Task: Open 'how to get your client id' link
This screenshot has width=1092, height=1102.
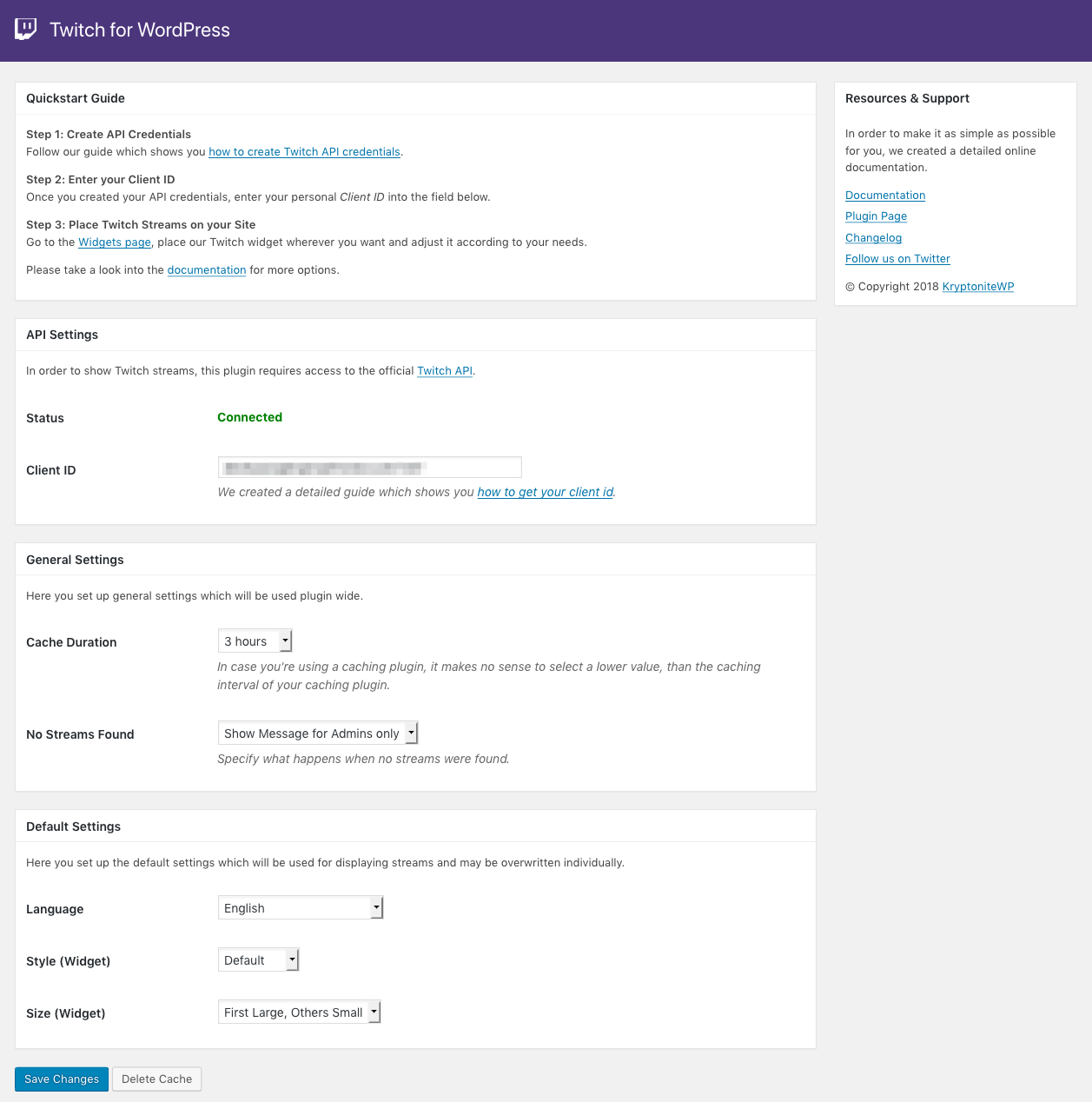Action: click(x=546, y=492)
